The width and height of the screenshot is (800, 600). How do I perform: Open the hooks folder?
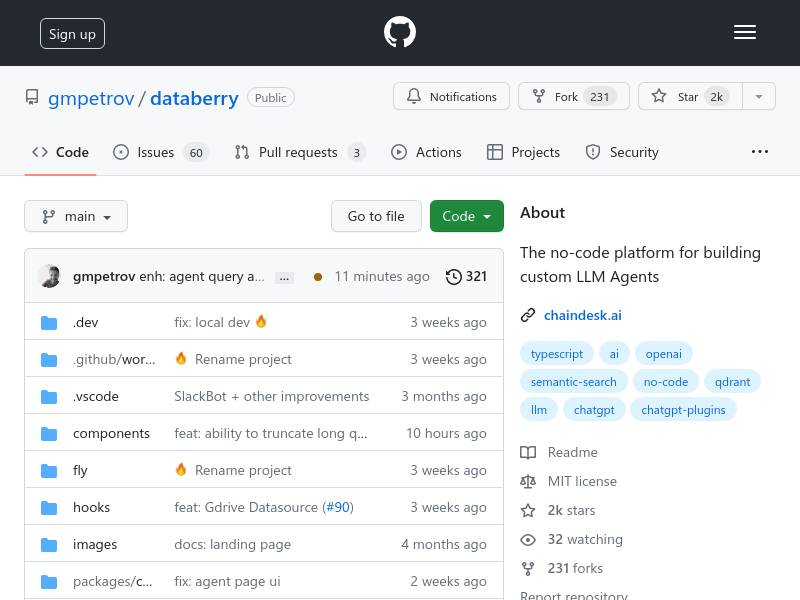tap(91, 508)
